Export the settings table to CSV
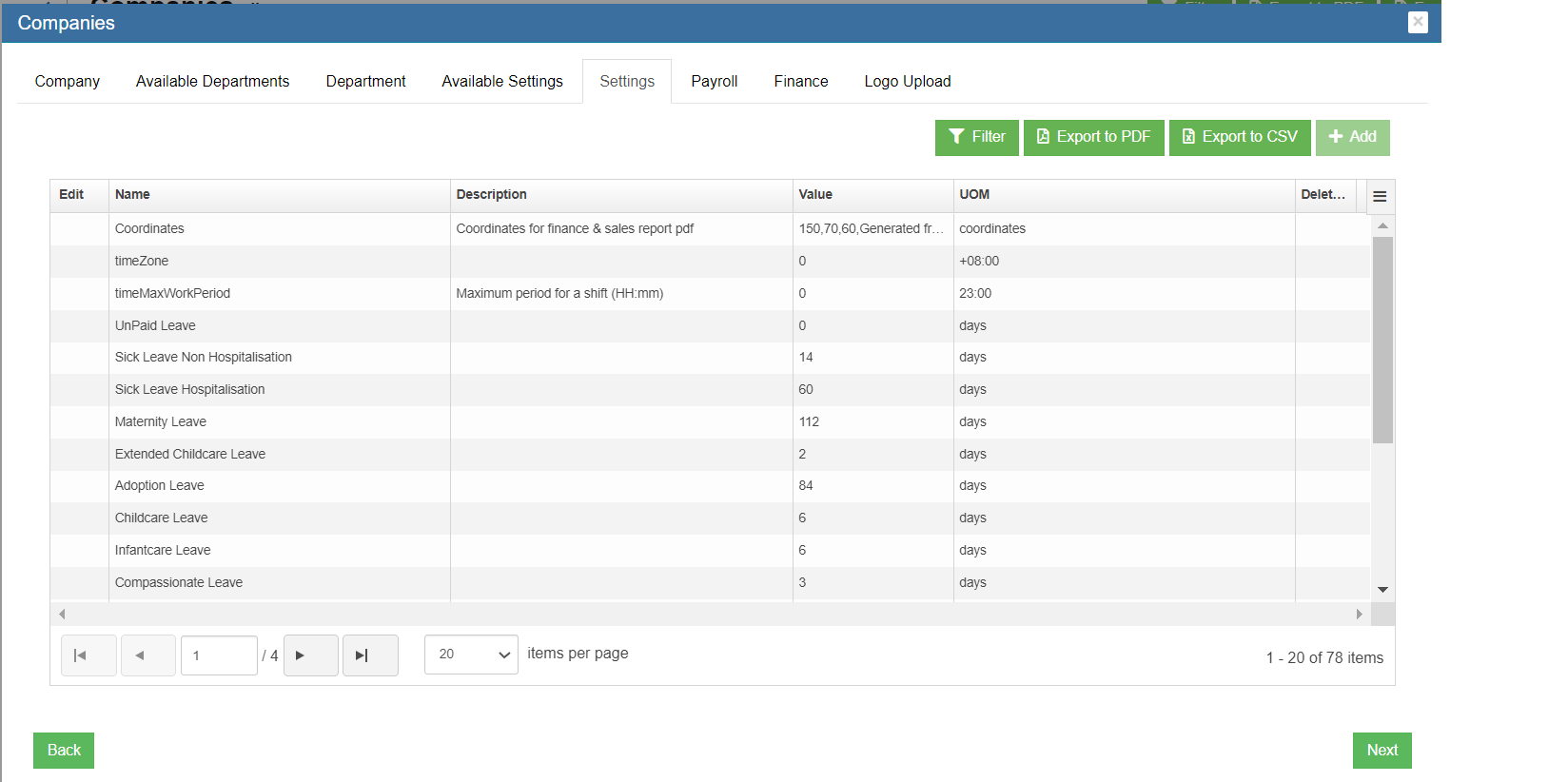The image size is (1568, 782). (1239, 137)
